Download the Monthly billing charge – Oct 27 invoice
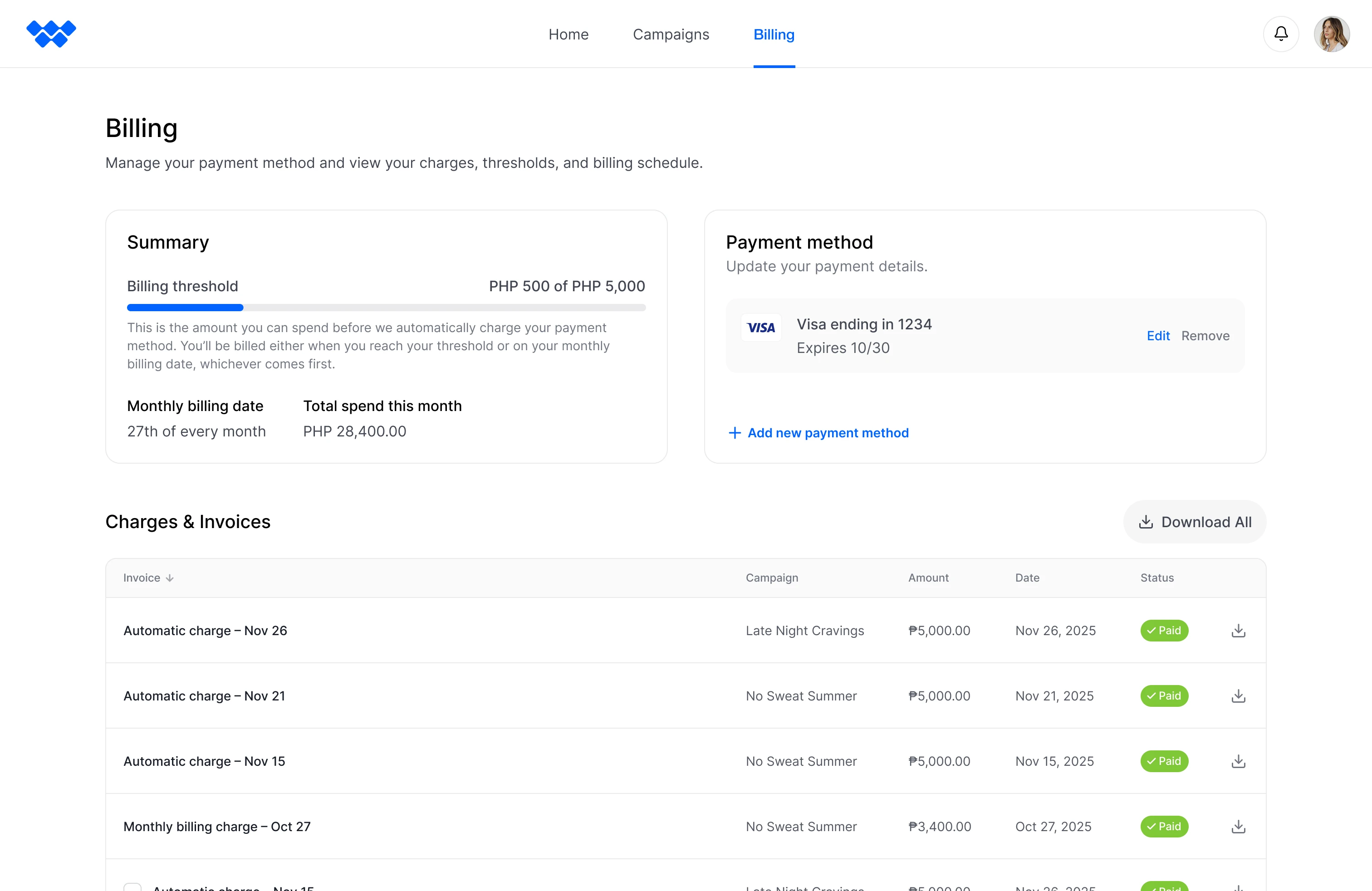This screenshot has height=891, width=1372. coord(1238,827)
